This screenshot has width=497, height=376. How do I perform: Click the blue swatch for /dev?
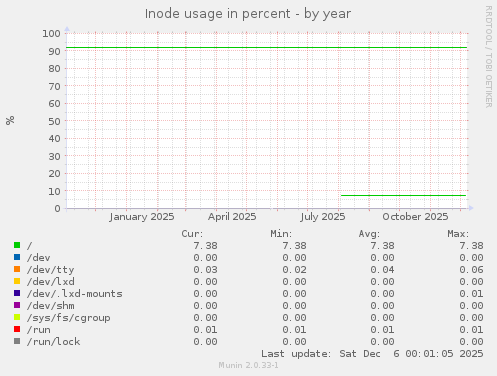[17, 257]
